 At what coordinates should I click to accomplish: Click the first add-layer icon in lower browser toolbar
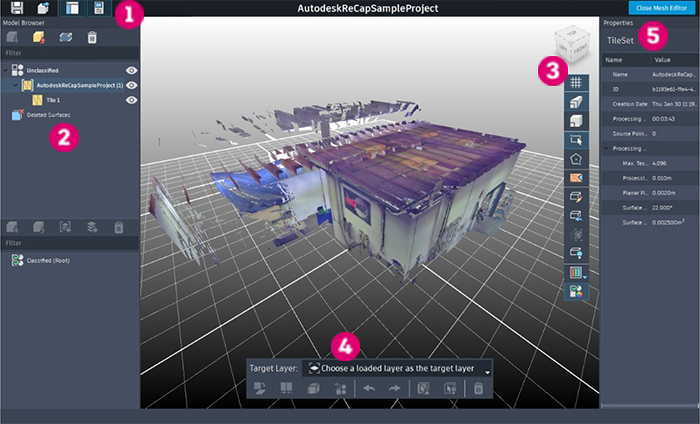point(12,227)
